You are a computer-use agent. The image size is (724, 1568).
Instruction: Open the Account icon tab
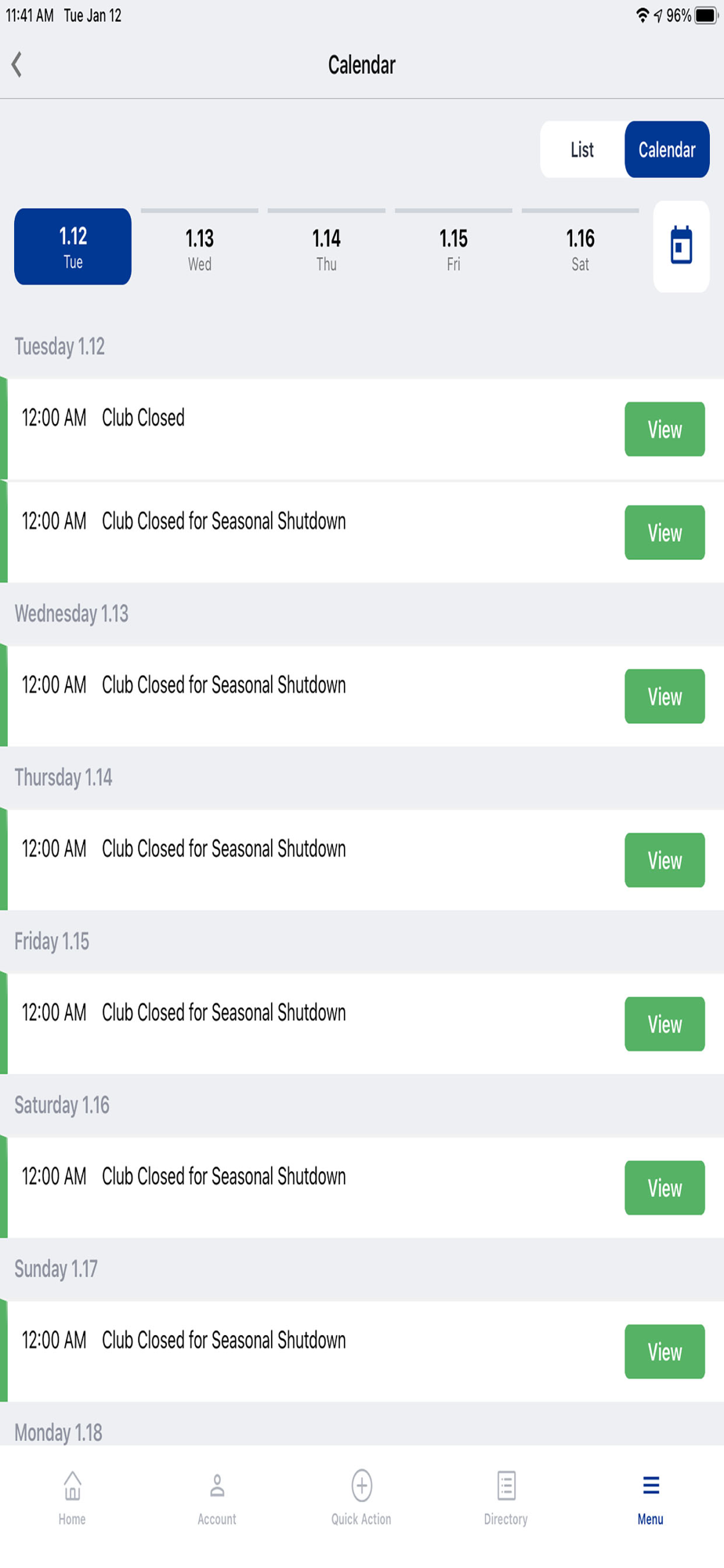click(217, 1486)
